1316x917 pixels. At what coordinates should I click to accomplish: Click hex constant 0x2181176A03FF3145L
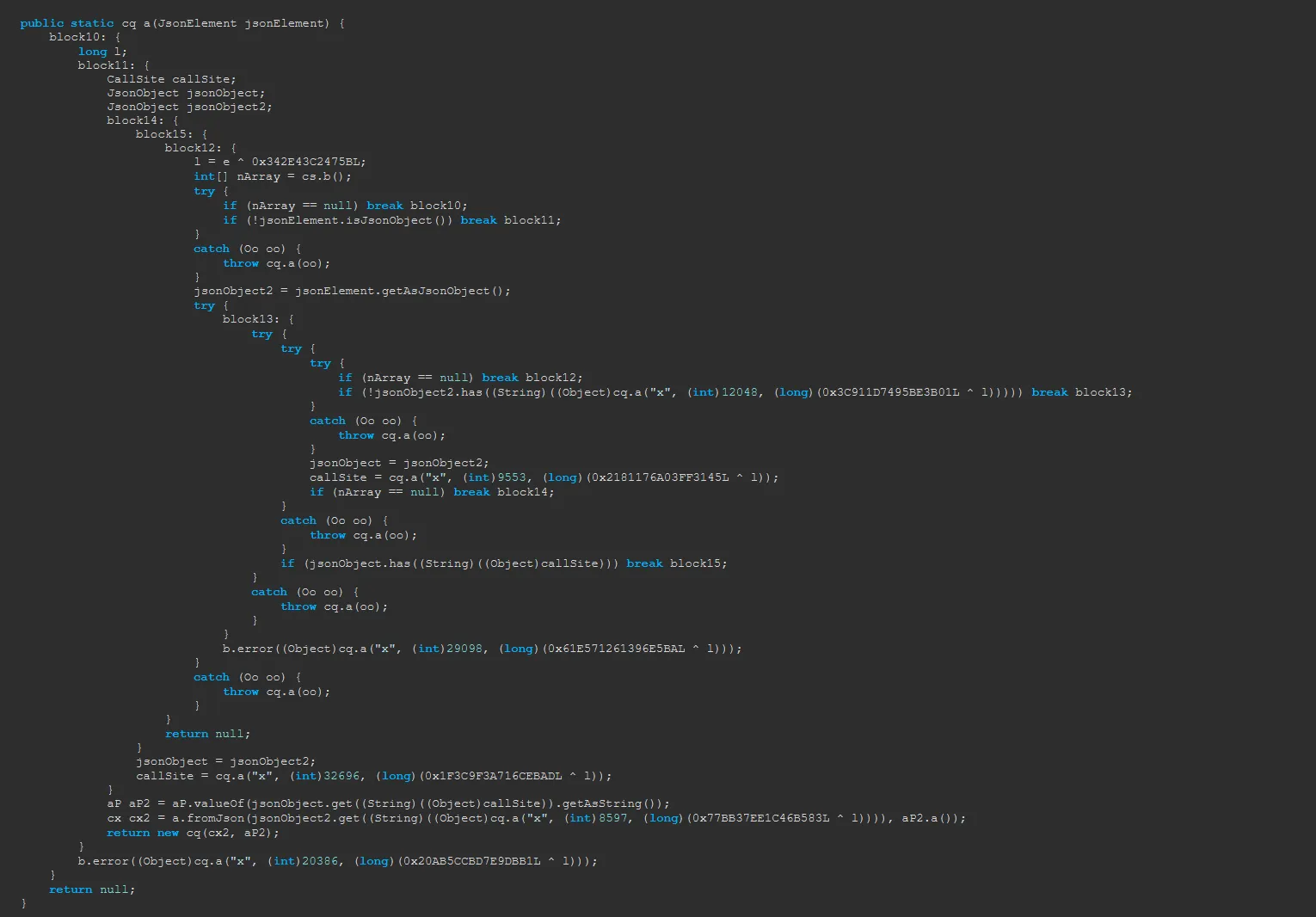tap(659, 477)
